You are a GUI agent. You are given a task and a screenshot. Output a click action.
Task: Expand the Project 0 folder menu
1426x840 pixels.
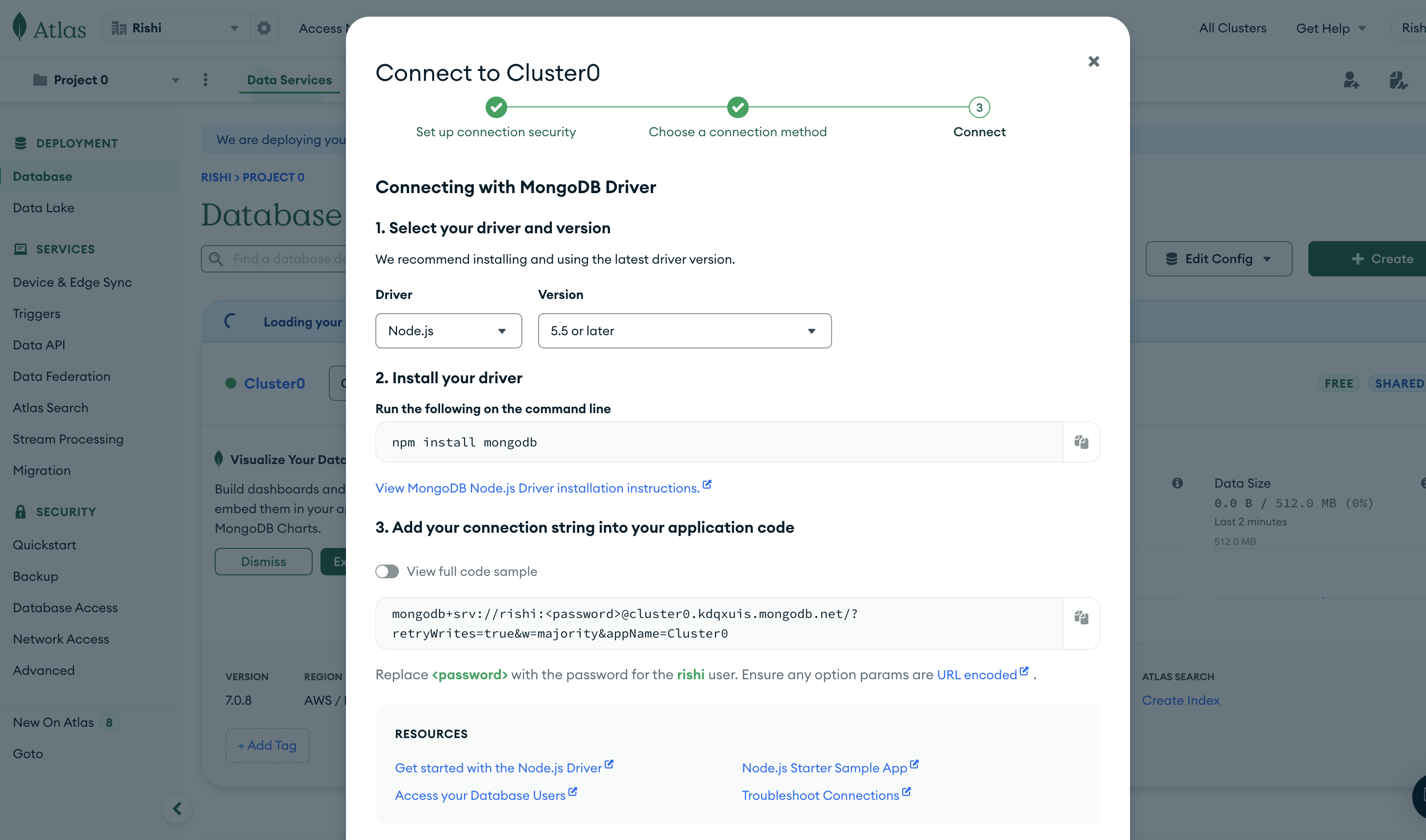pyautogui.click(x=173, y=80)
